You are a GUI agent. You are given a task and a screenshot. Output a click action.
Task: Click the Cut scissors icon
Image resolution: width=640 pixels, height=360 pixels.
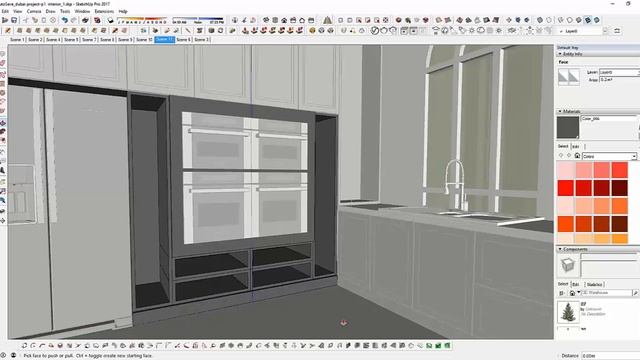click(25, 20)
